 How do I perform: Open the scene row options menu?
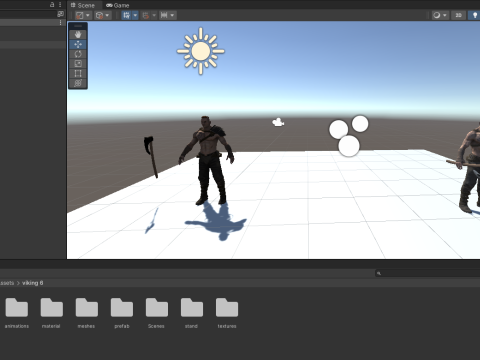[x=60, y=23]
